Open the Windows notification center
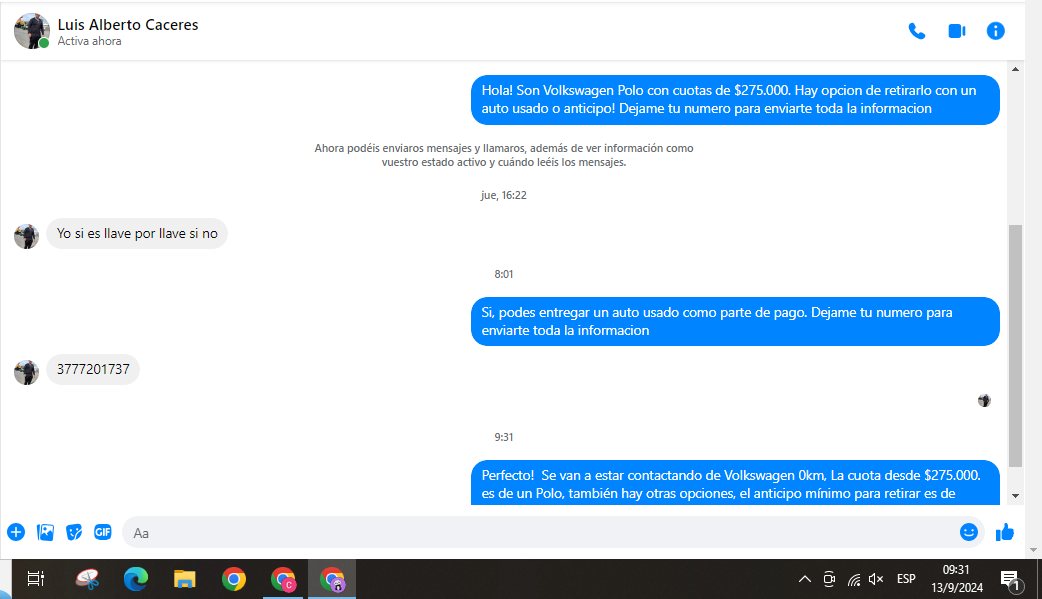The image size is (1042, 599). click(x=1011, y=580)
